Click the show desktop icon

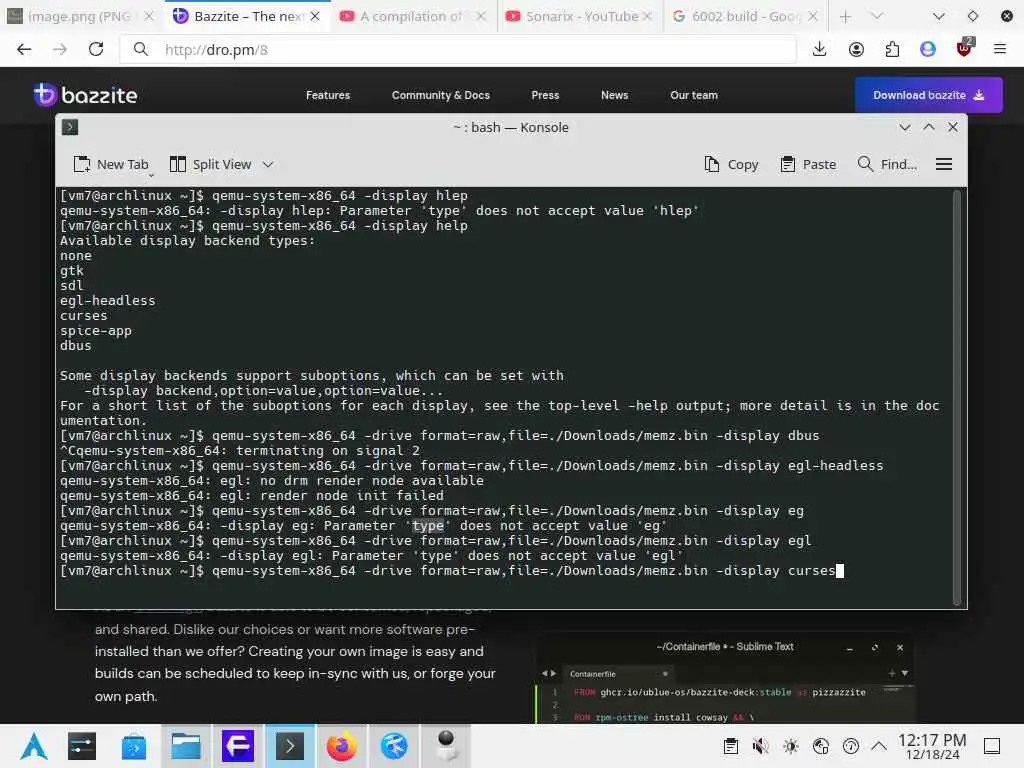(x=992, y=746)
